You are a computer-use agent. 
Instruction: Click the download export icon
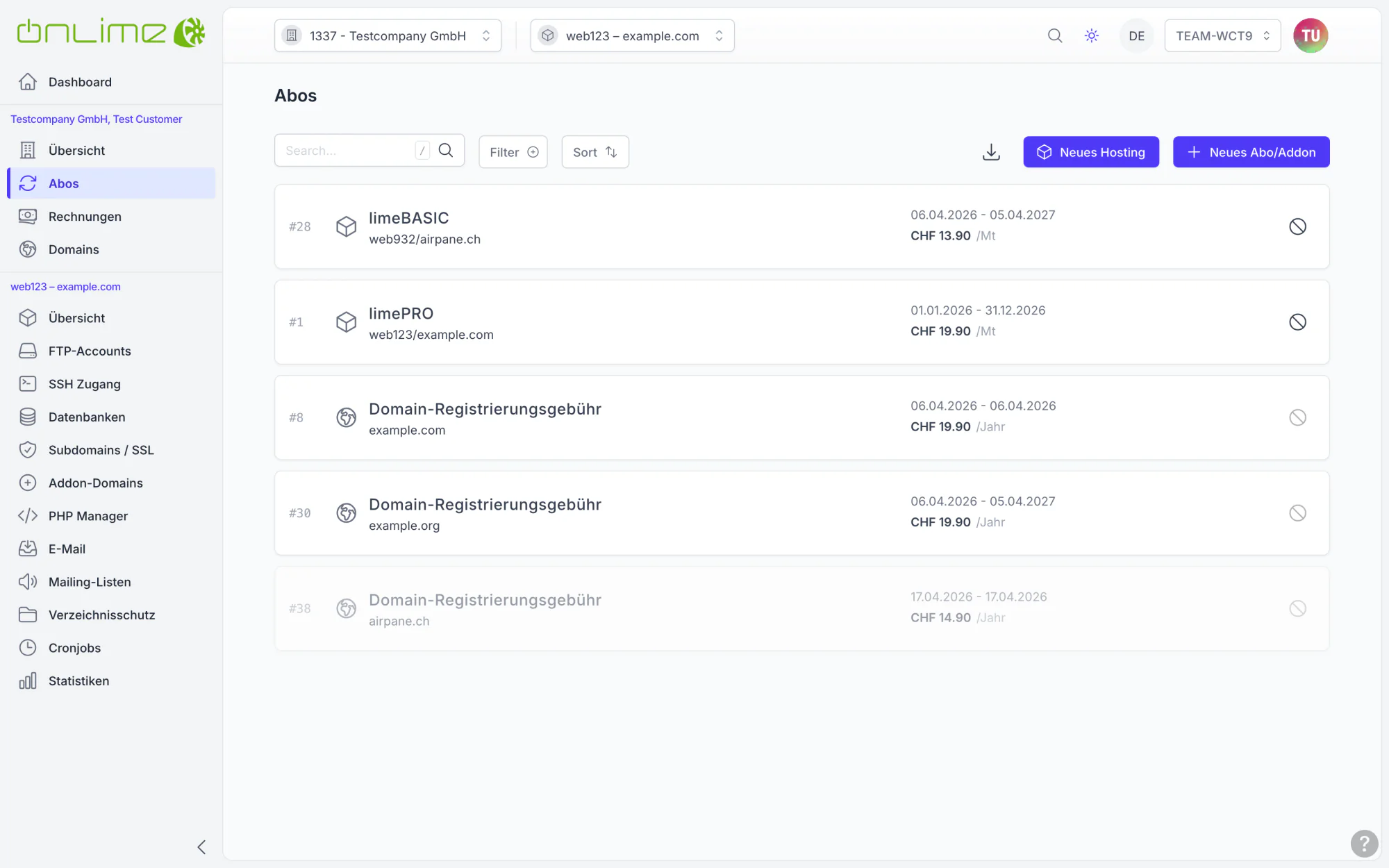[991, 152]
